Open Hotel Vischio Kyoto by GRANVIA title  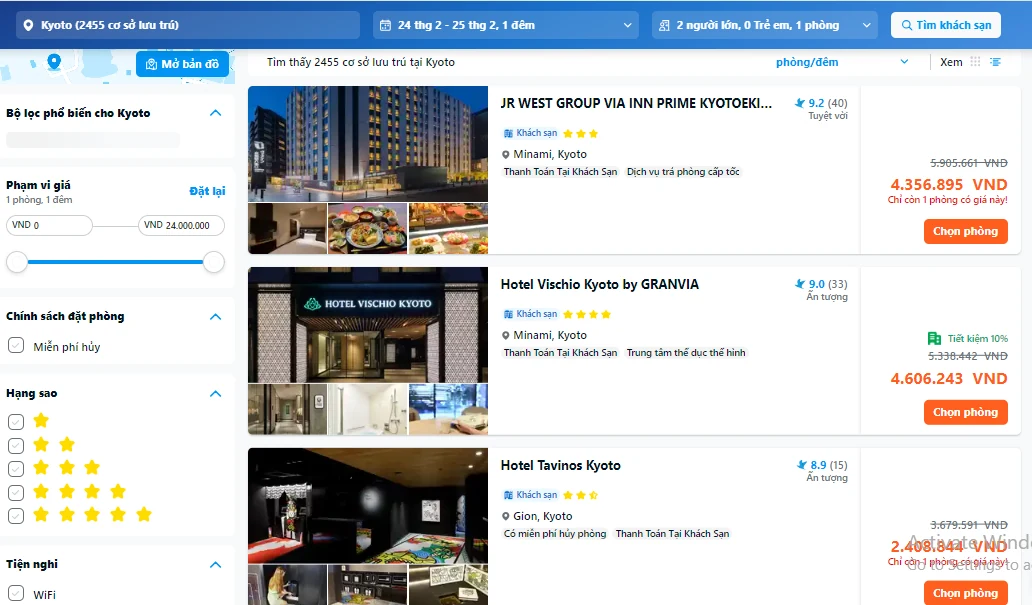[x=600, y=284]
